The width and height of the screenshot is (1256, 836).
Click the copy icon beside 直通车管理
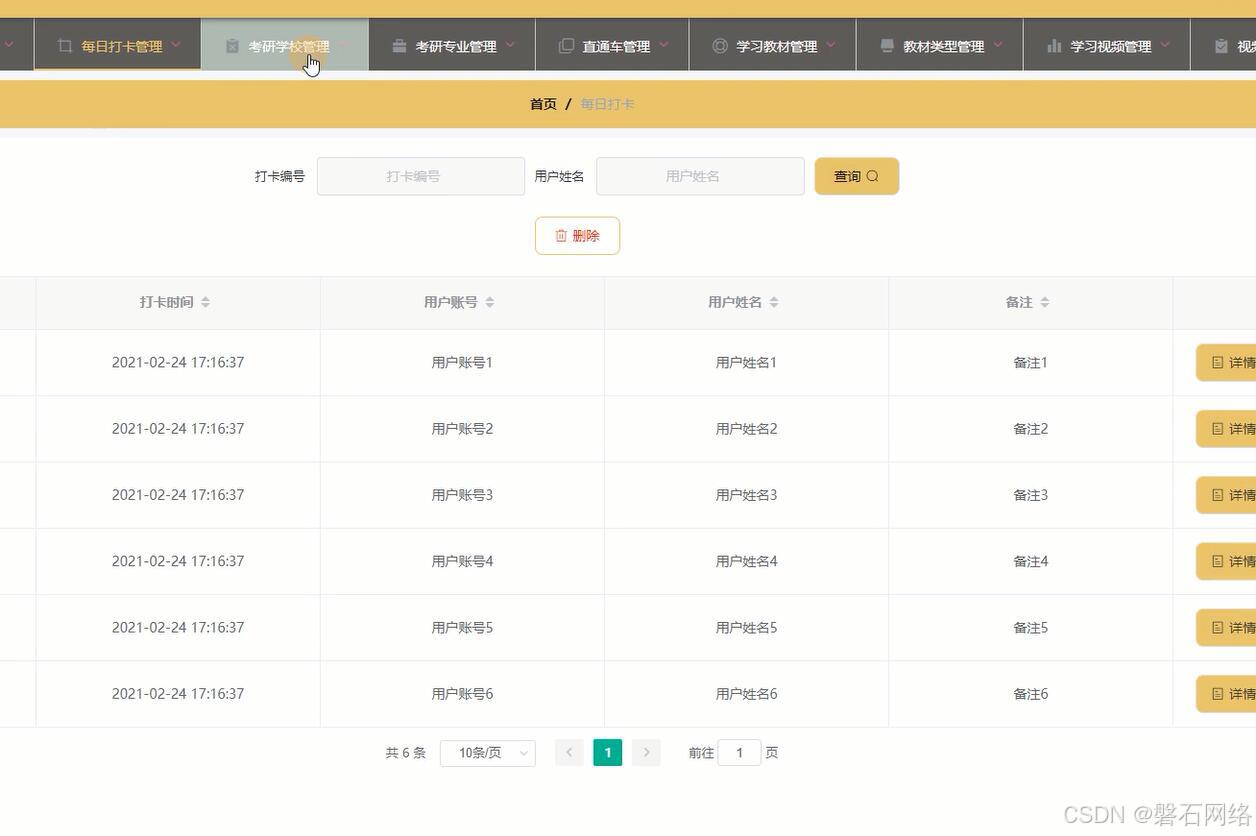[566, 46]
